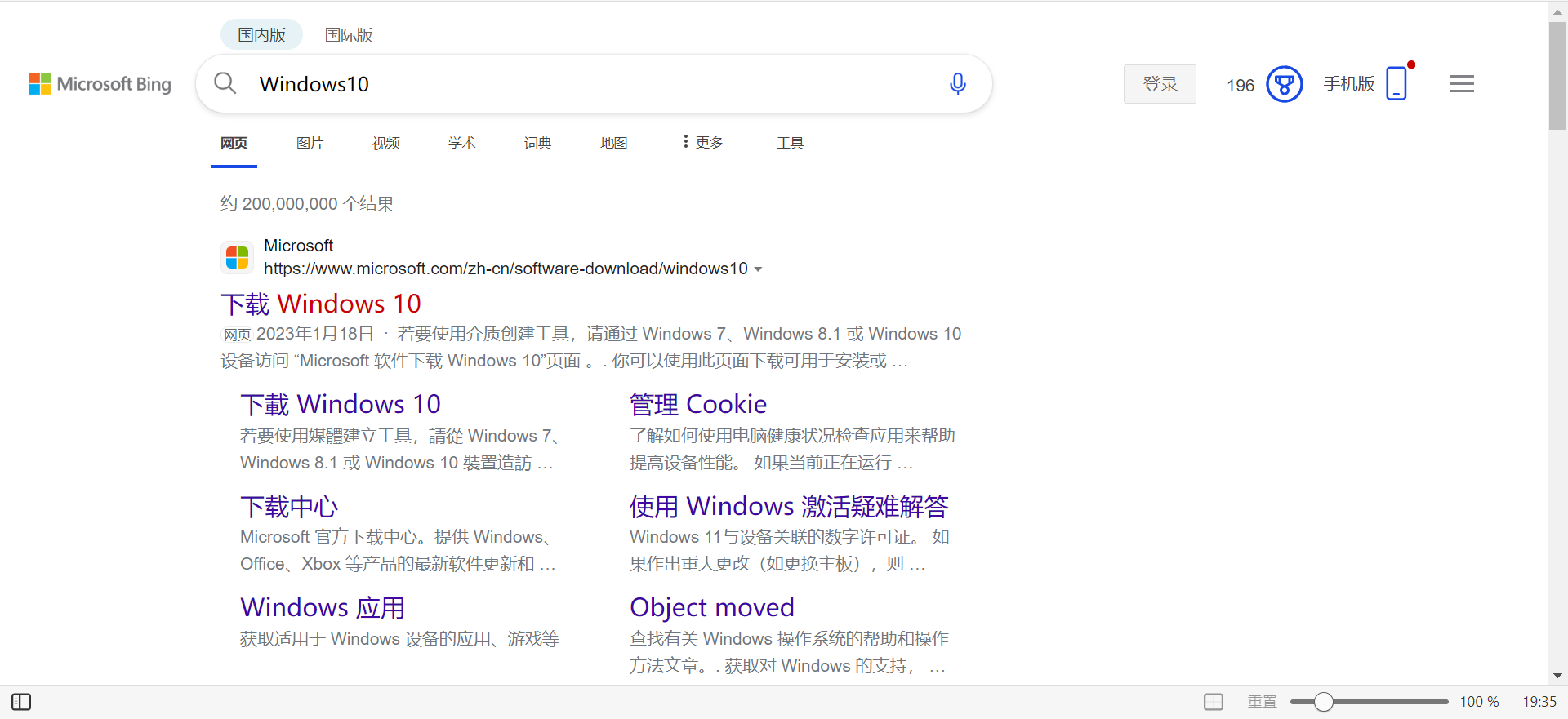Open 使用 Windows 激活疑难解答 link

point(789,506)
